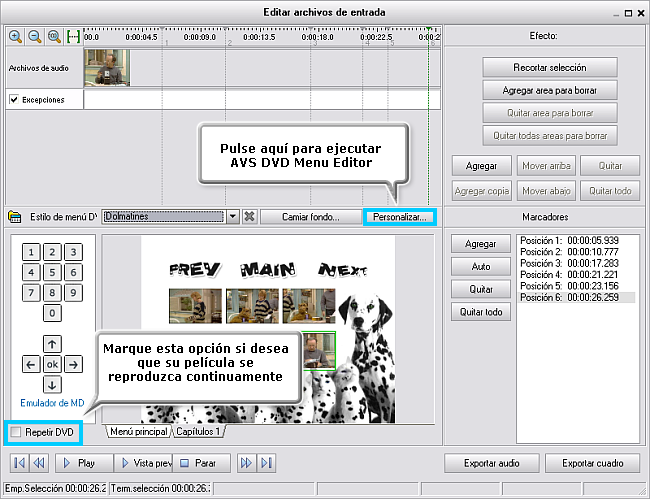
Task: Click Quitar in the Efecto panel
Action: tap(610, 166)
